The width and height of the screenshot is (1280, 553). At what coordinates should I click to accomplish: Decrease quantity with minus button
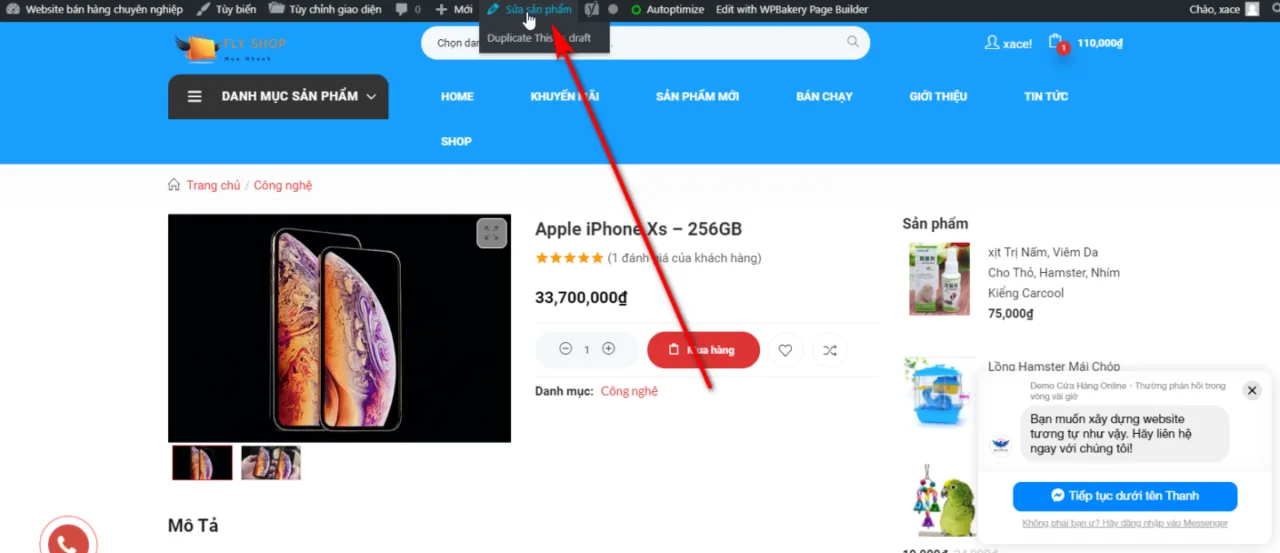click(x=565, y=349)
